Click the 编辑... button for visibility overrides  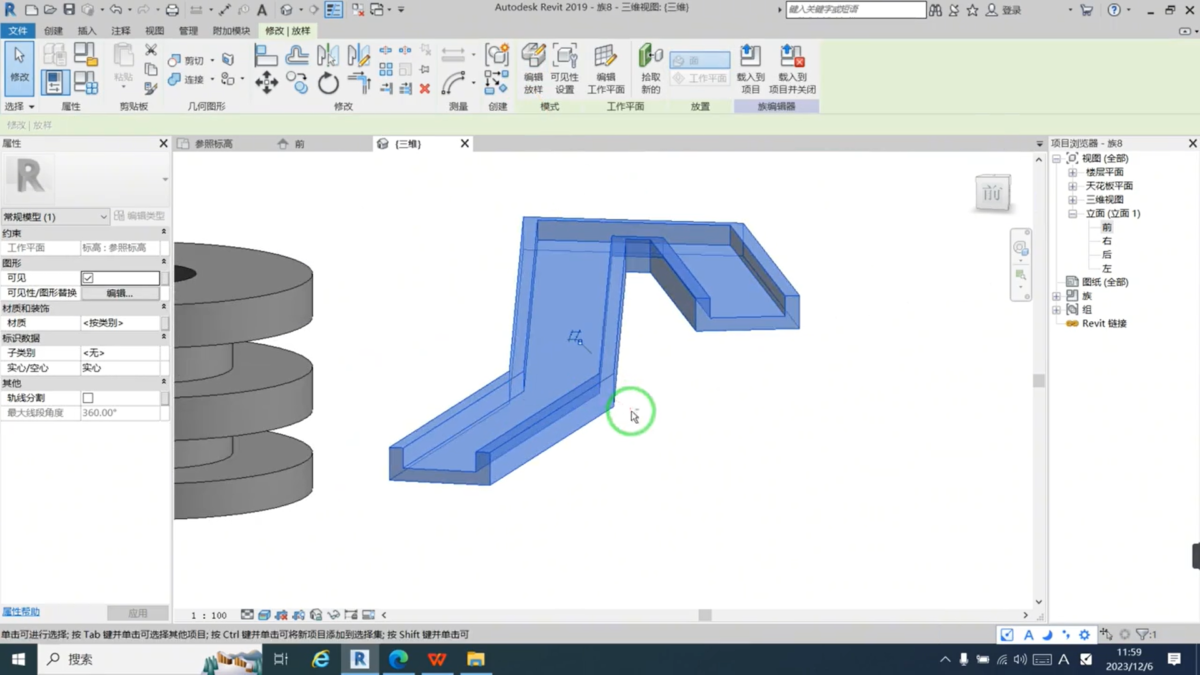[x=120, y=293]
